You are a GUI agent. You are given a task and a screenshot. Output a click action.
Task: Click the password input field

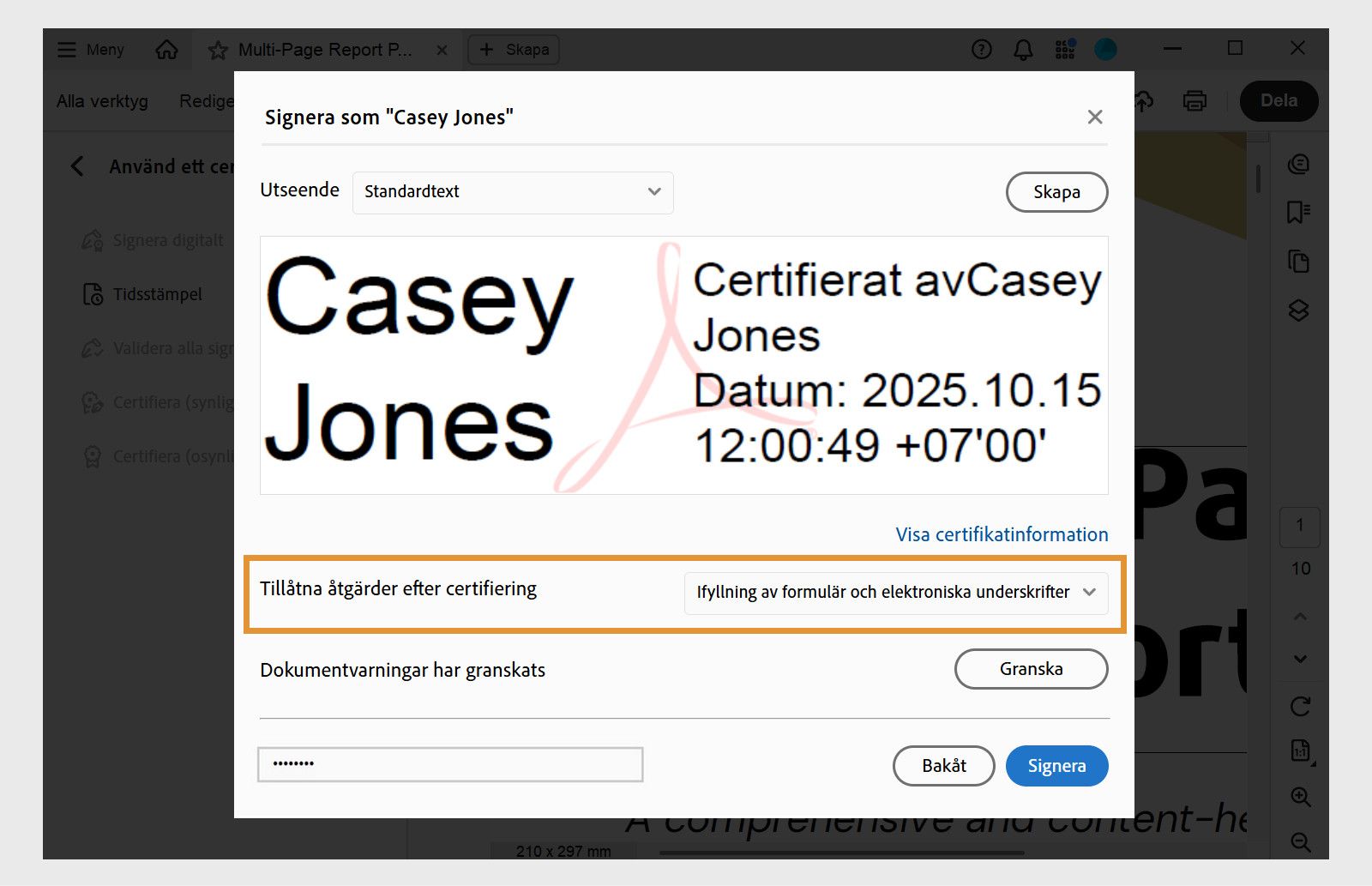click(x=449, y=763)
